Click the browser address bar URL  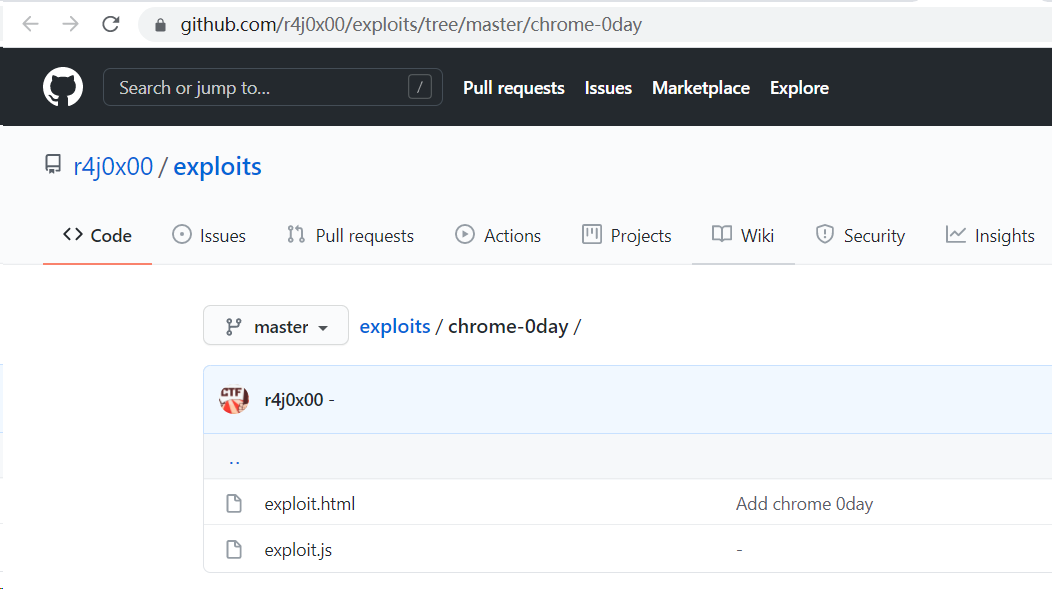(x=411, y=25)
